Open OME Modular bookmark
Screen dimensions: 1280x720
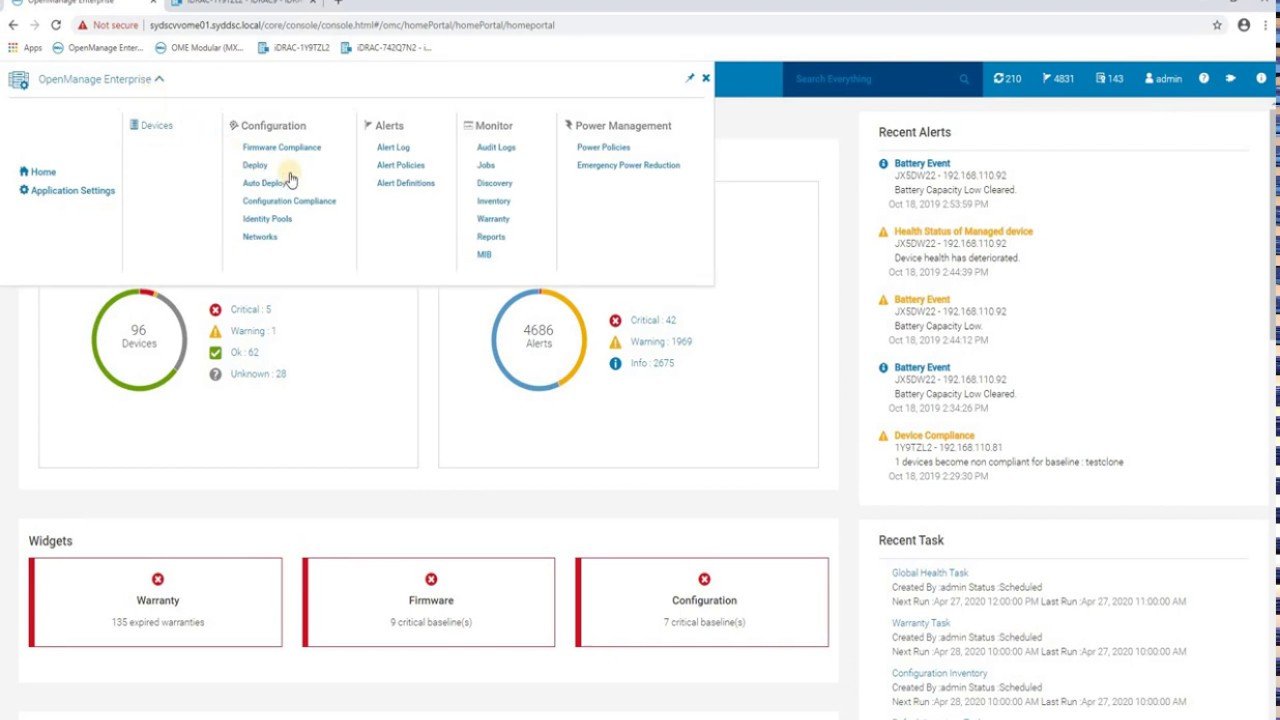[199, 47]
